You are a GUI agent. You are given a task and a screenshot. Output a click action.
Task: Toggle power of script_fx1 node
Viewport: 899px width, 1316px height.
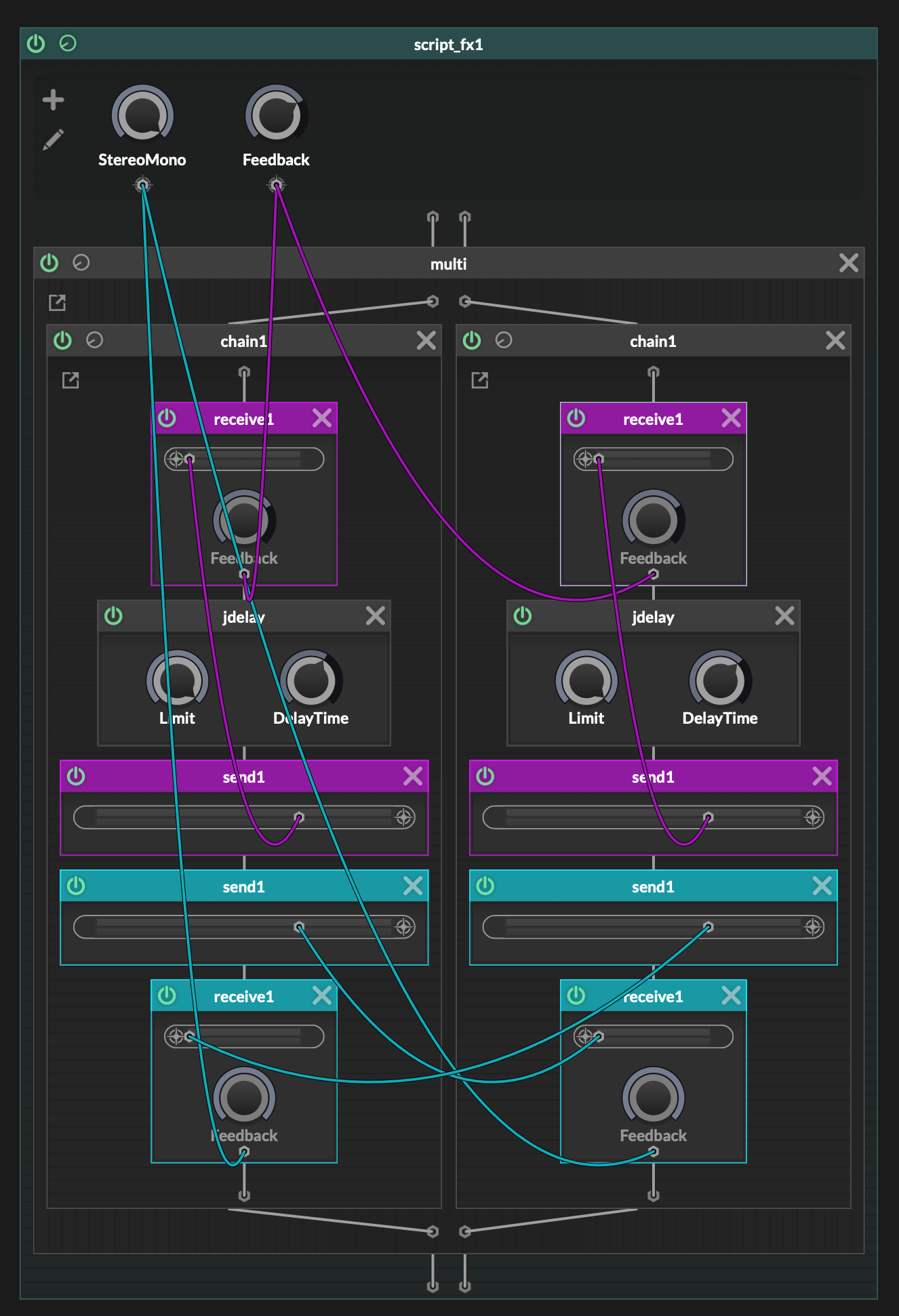pos(36,43)
